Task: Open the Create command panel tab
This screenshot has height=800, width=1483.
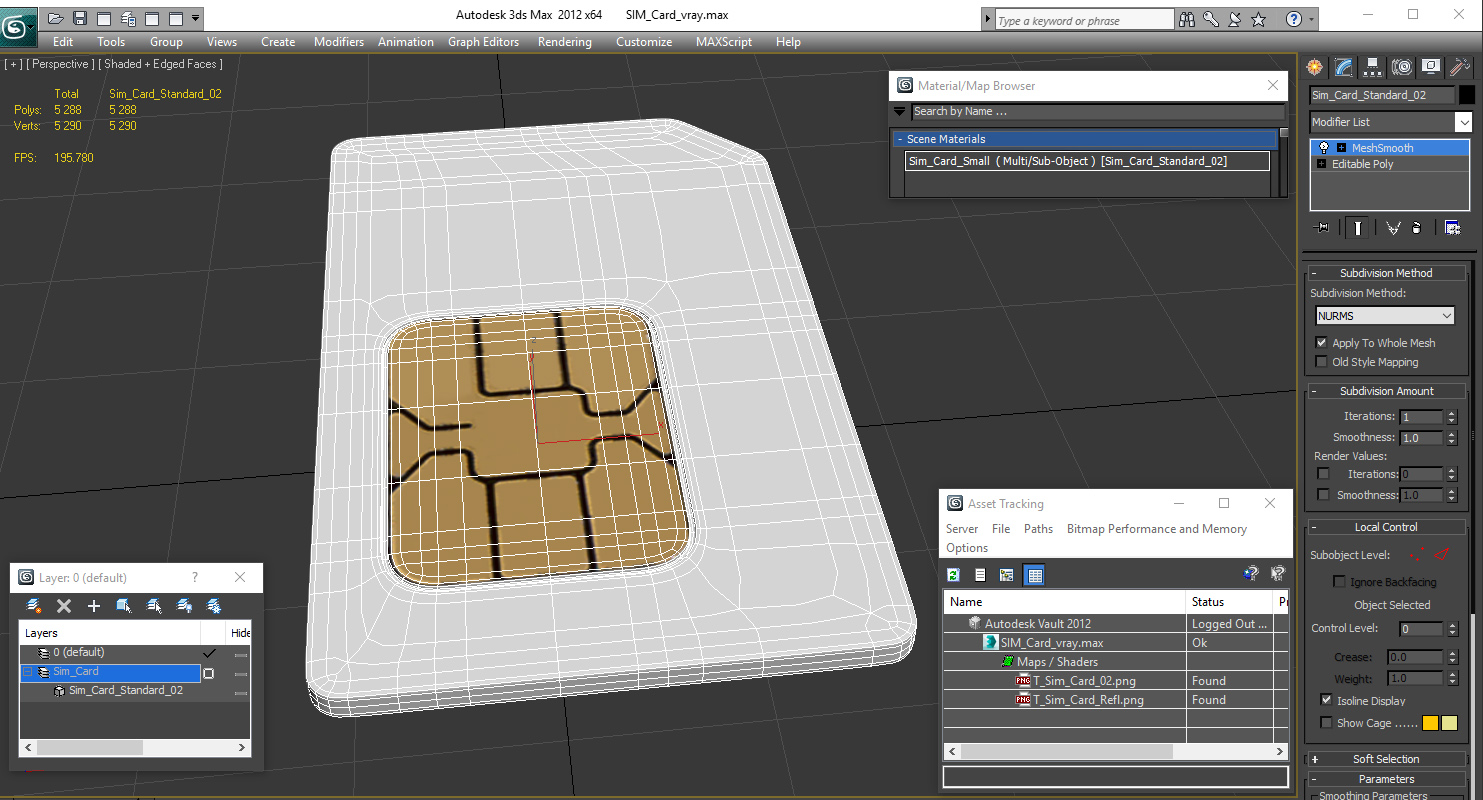Action: [1315, 67]
